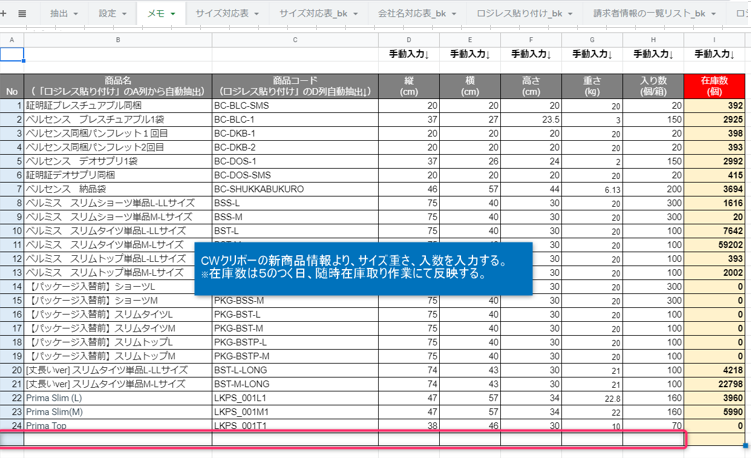The height and width of the screenshot is (458, 751).
Task: Select cell Prima Slim (L)
Action: [118, 398]
